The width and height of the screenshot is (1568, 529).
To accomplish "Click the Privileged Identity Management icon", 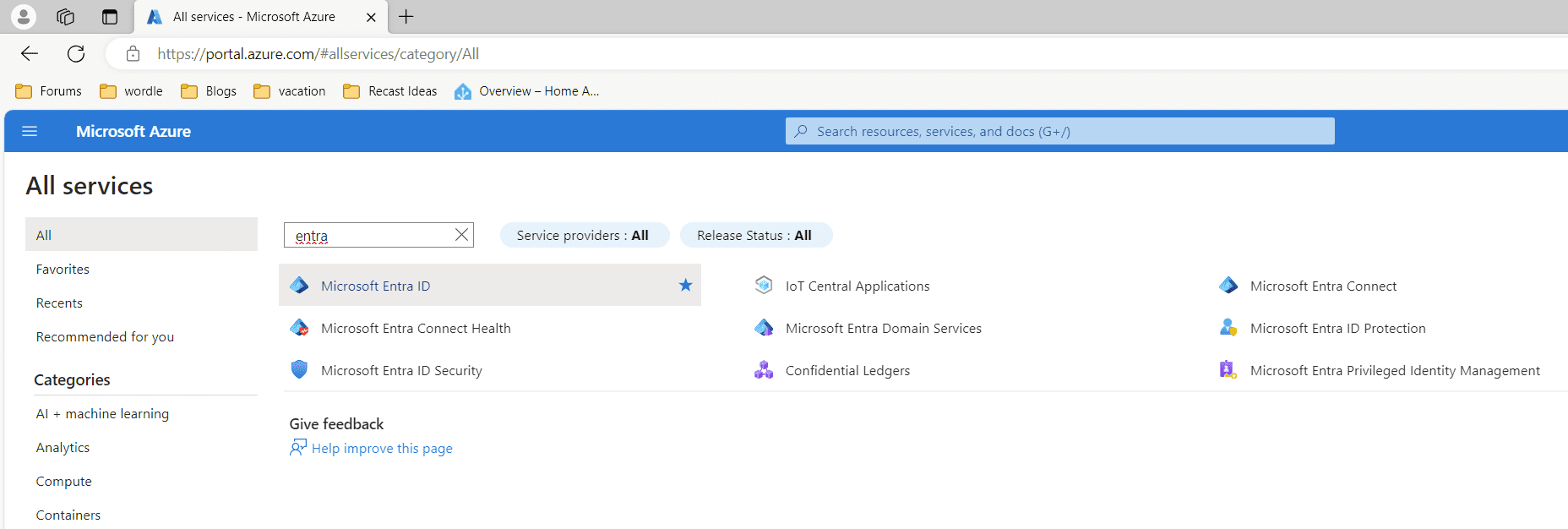I will click(1228, 370).
